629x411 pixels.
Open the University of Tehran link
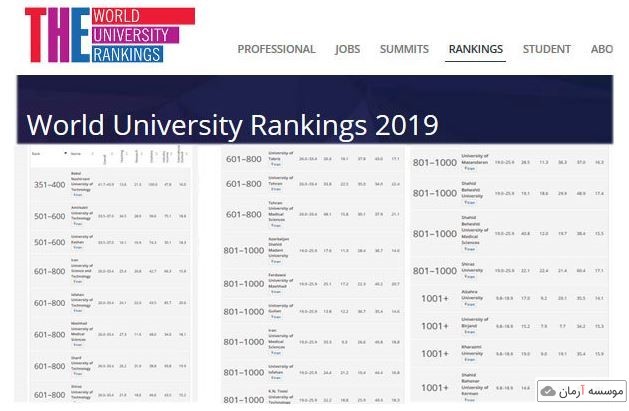(281, 180)
